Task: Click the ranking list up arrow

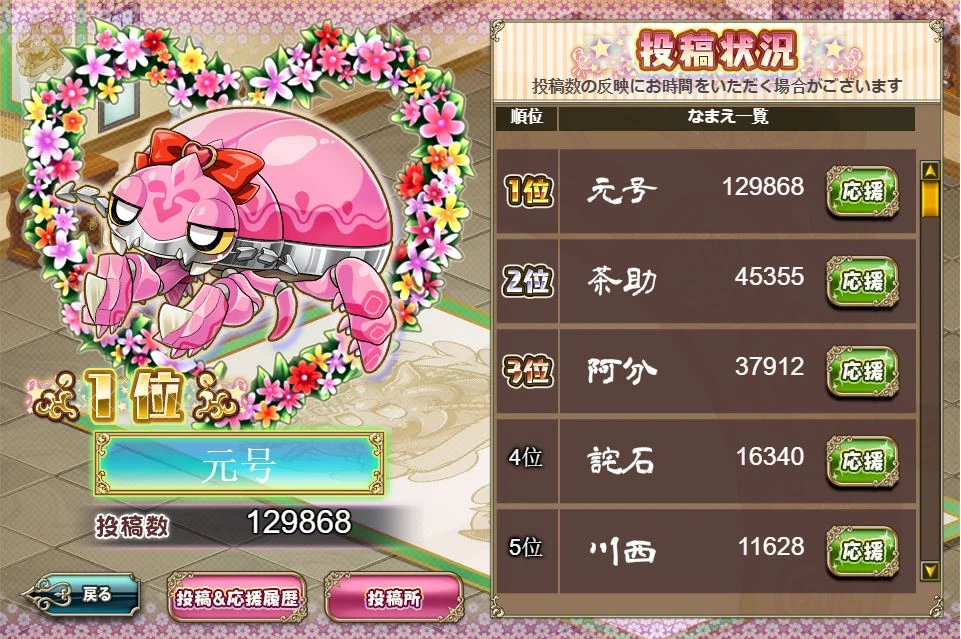Action: pyautogui.click(x=930, y=171)
